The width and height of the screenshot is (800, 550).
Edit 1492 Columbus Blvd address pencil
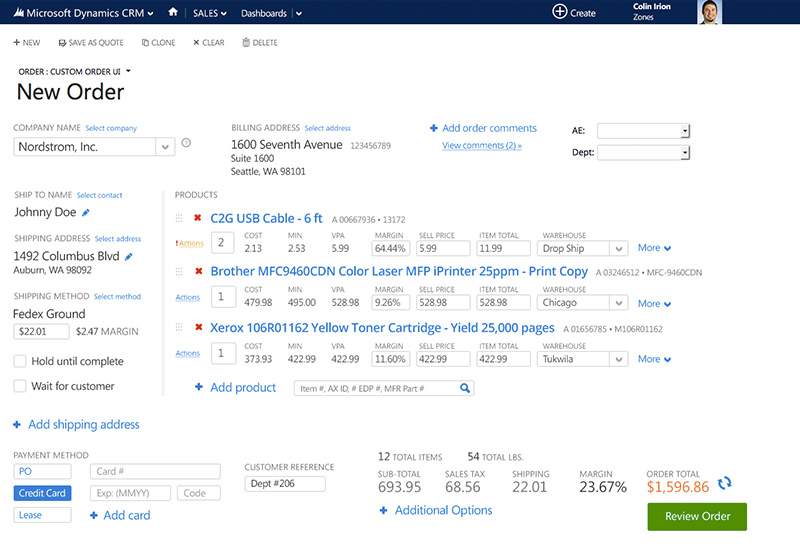coord(129,257)
